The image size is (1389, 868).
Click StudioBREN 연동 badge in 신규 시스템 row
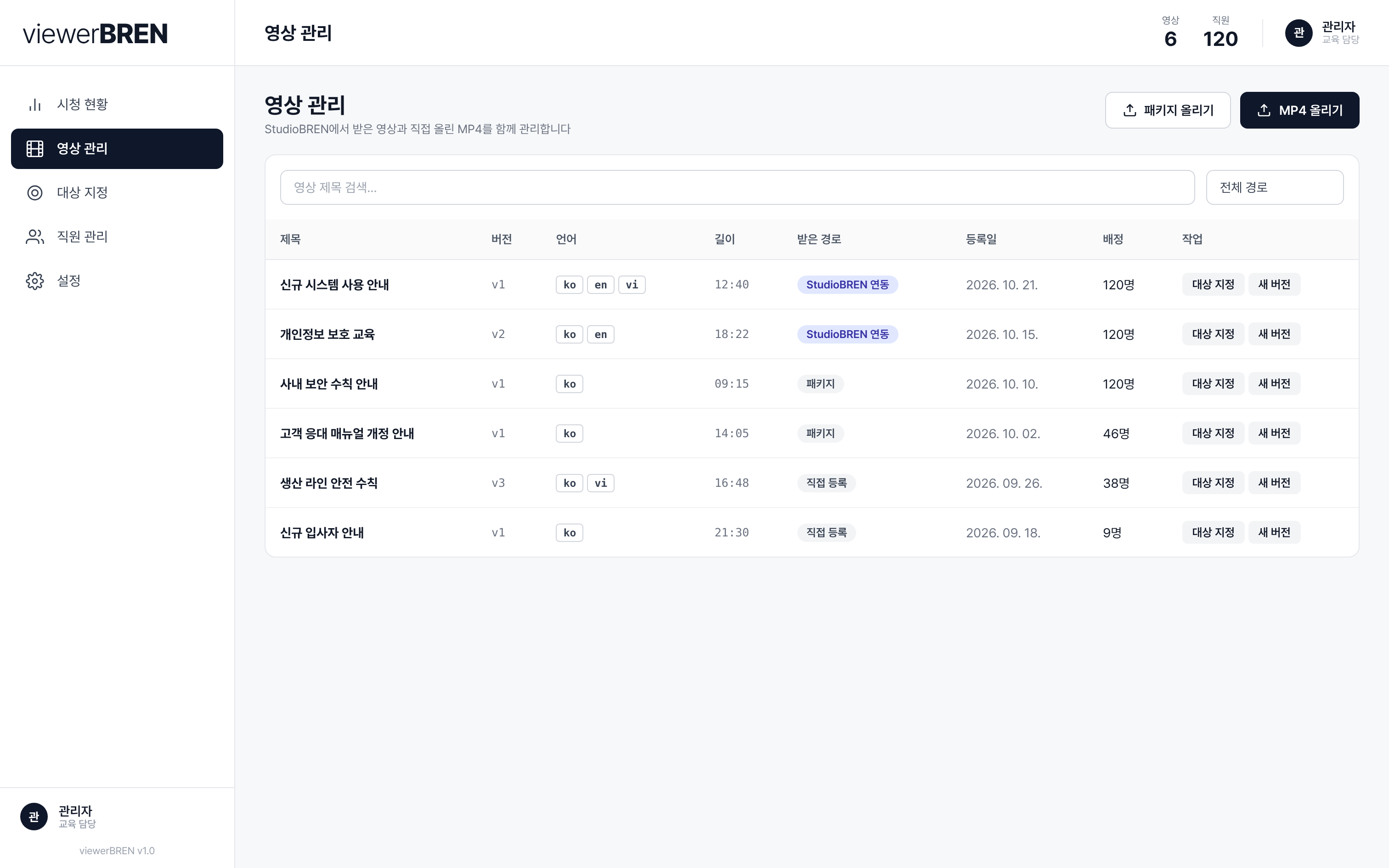847,285
